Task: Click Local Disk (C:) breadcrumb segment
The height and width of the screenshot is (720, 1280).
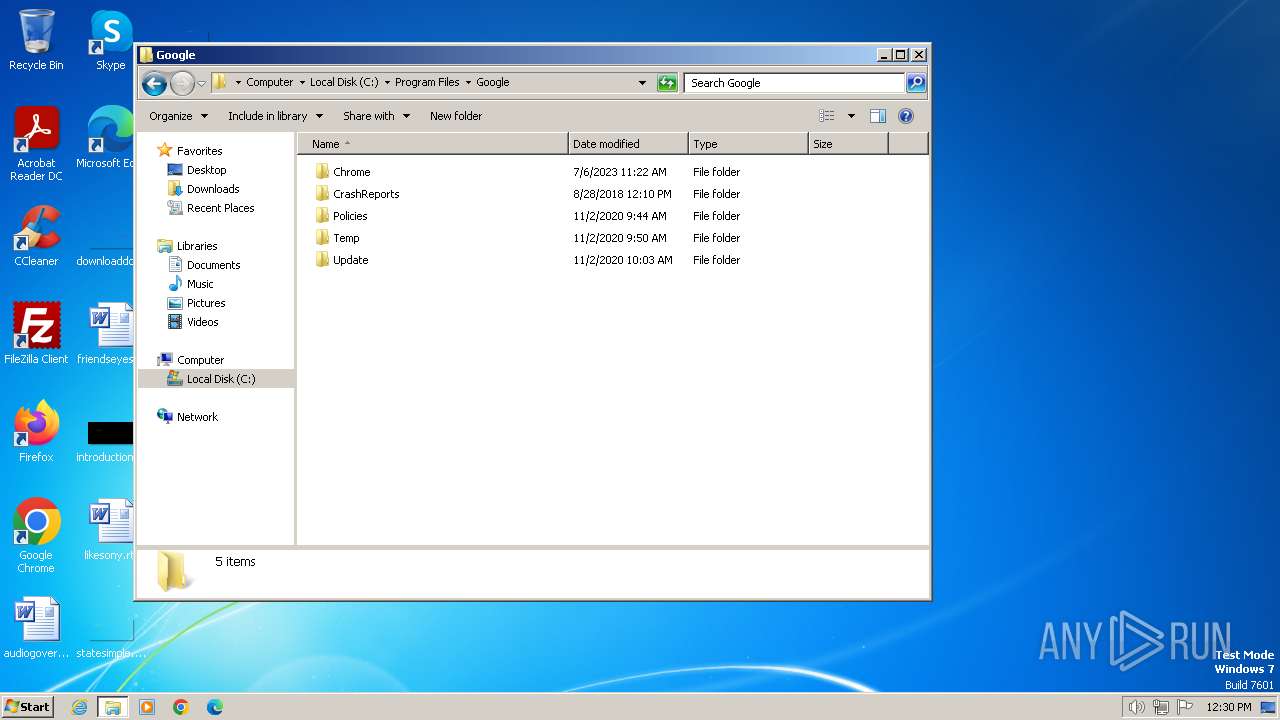Action: tap(344, 83)
